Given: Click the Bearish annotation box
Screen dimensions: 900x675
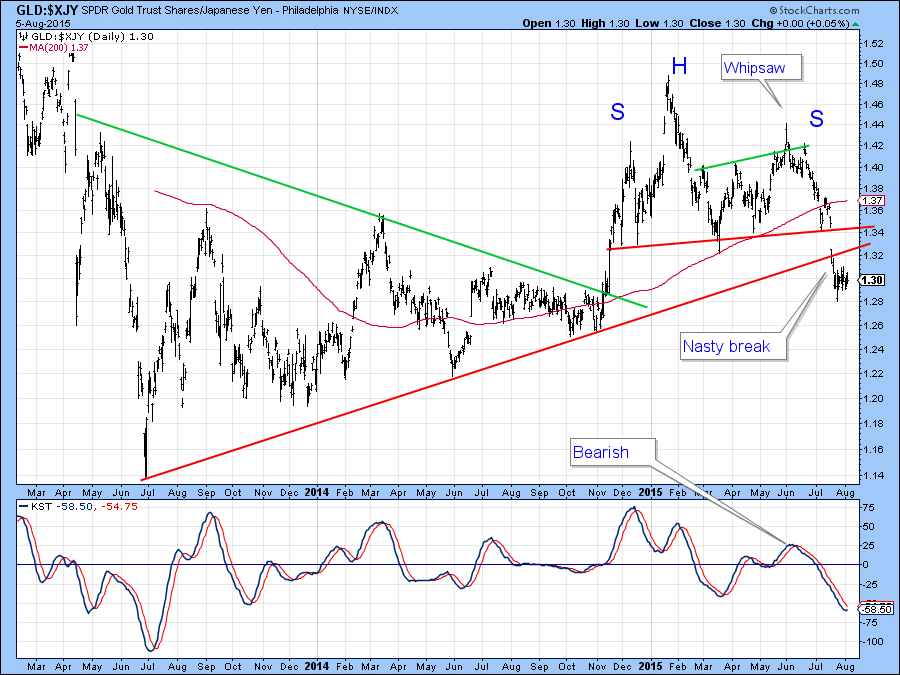Looking at the screenshot, I should (612, 452).
